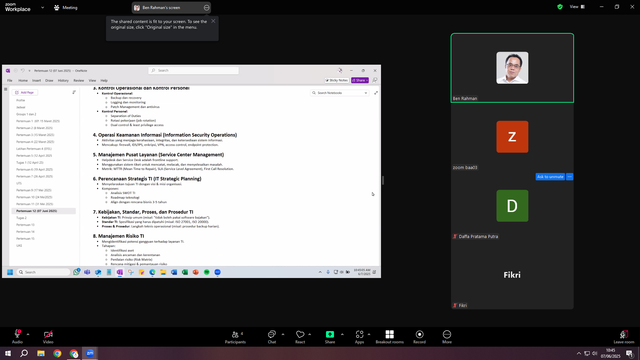Open the More options menu in Zoom toolbar
The image size is (640, 360).
coord(447,337)
